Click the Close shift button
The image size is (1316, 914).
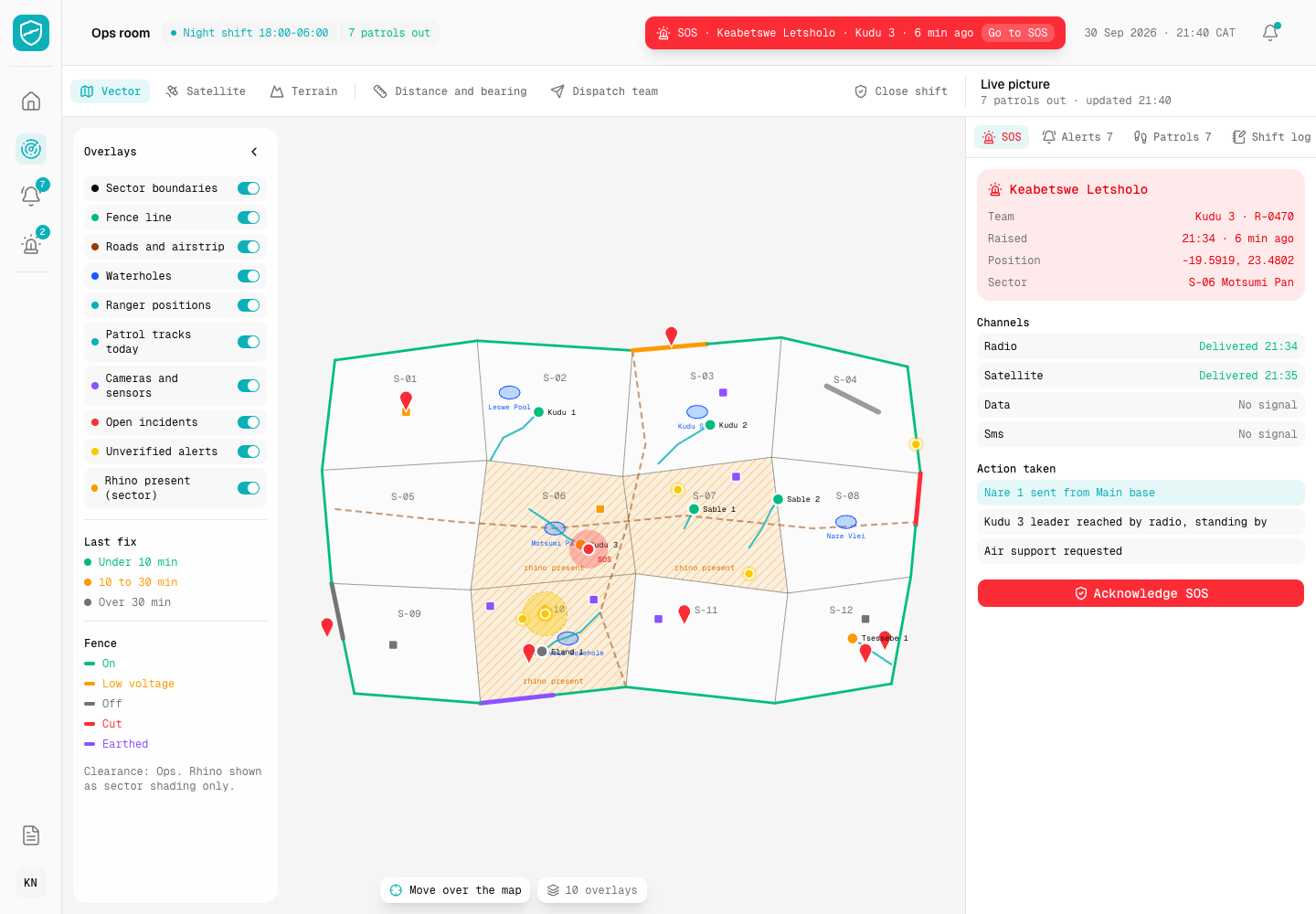[x=901, y=91]
